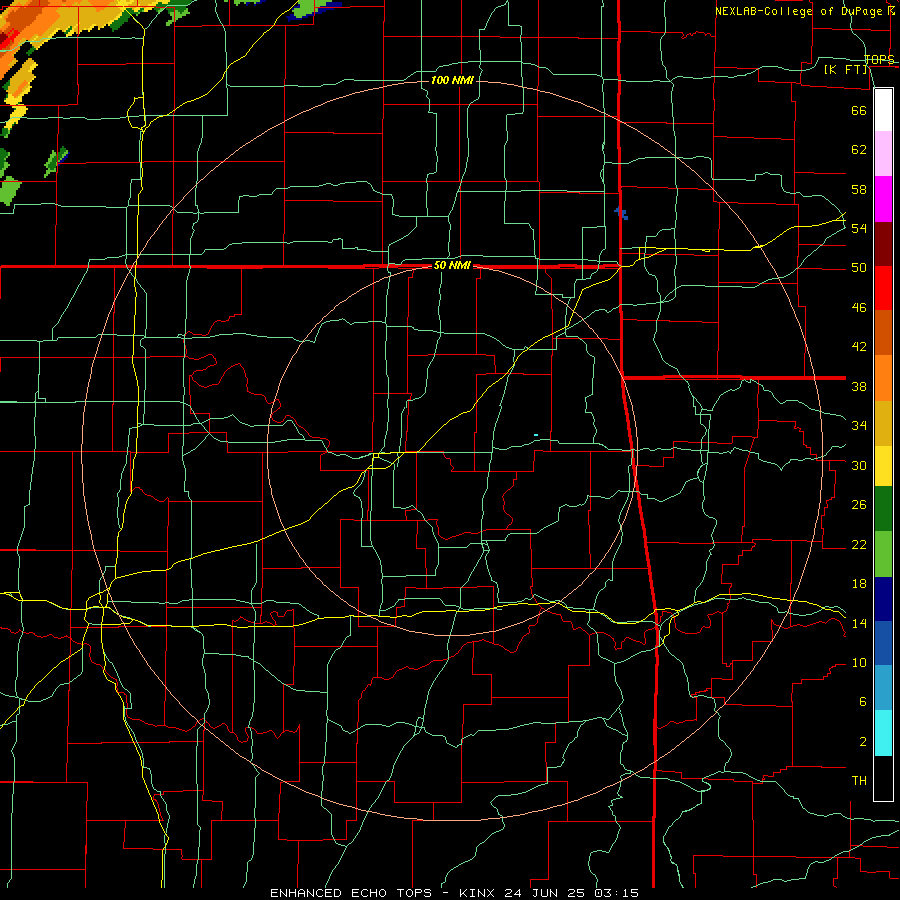Click legend value 26

(859, 505)
